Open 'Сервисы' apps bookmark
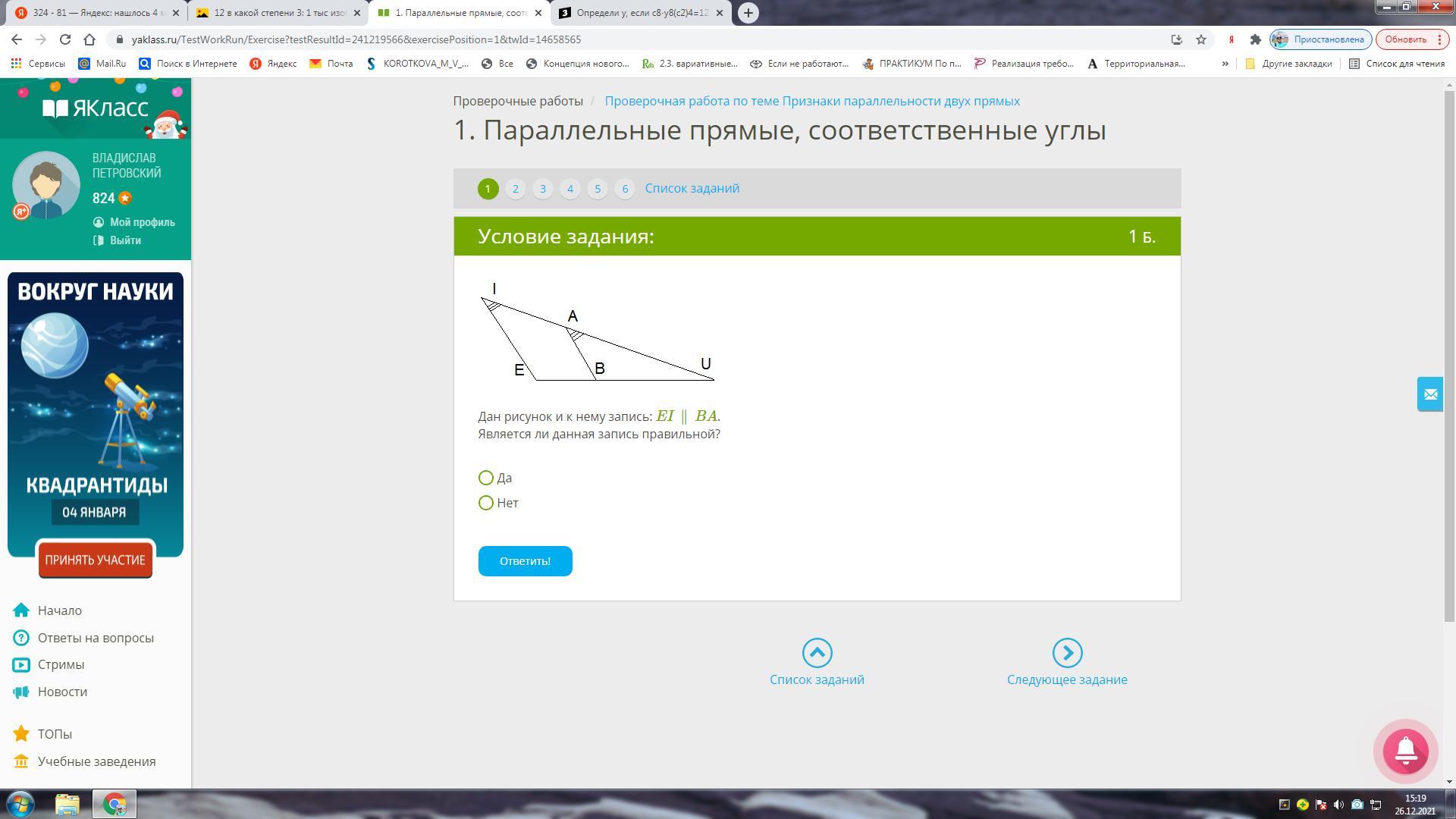The image size is (1456, 819). click(38, 64)
